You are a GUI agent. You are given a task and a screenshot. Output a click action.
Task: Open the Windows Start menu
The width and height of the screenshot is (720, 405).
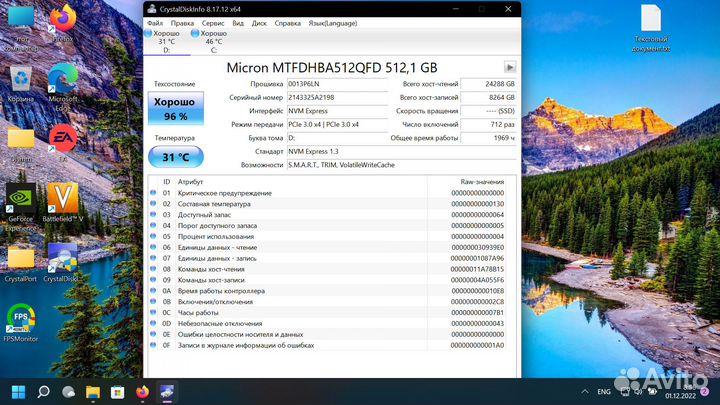(18, 392)
